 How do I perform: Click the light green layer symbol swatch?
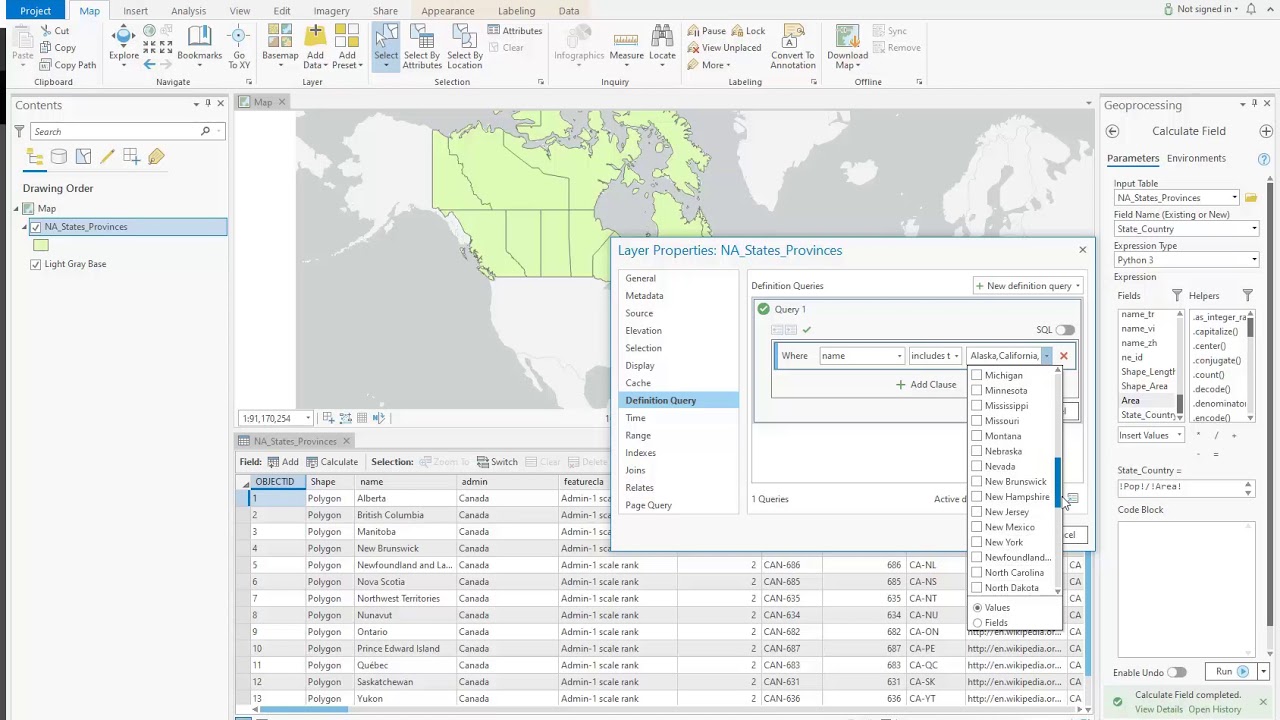(40, 246)
